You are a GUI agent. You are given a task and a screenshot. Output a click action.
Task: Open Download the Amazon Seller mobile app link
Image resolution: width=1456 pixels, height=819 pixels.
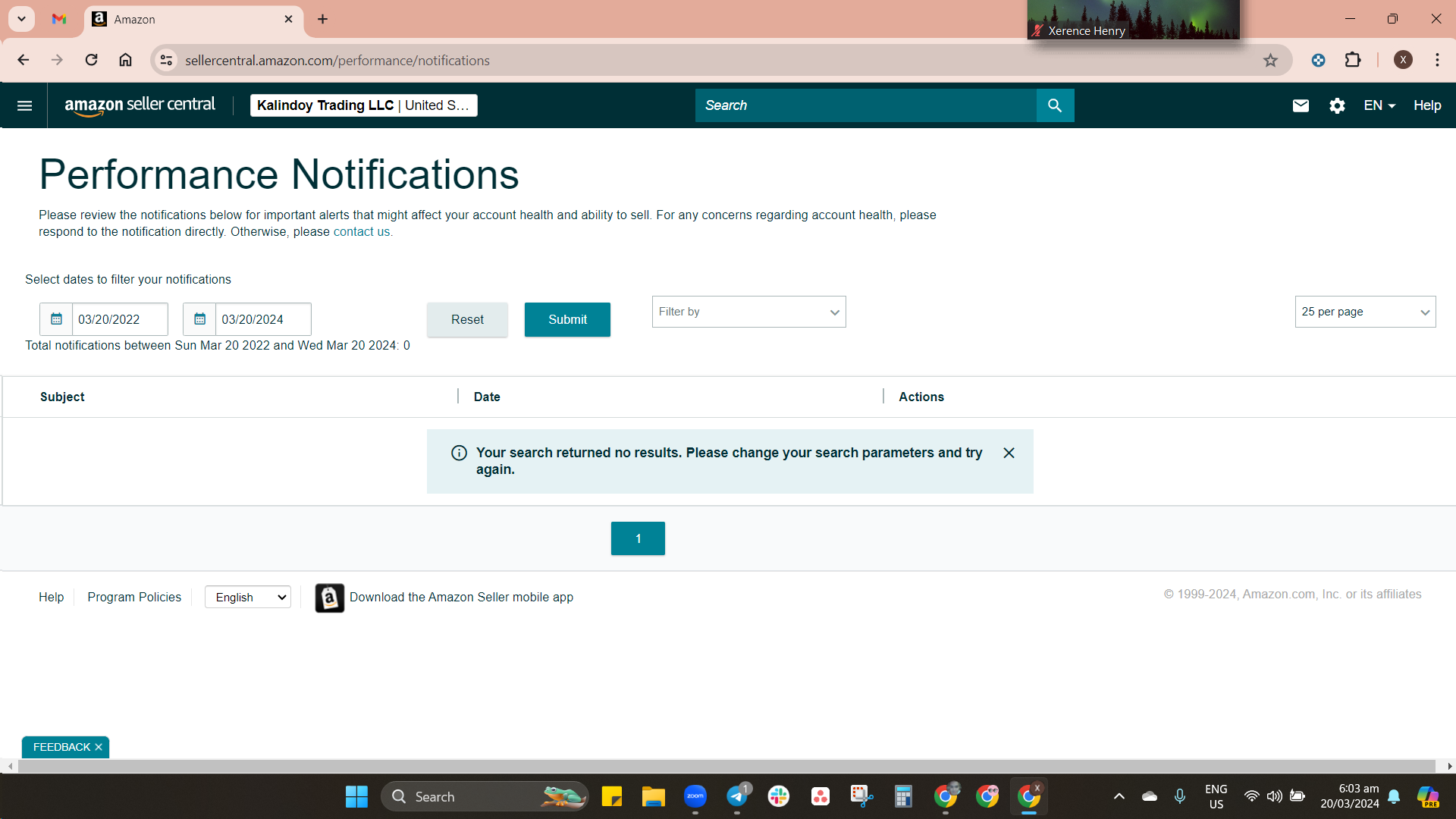461,598
